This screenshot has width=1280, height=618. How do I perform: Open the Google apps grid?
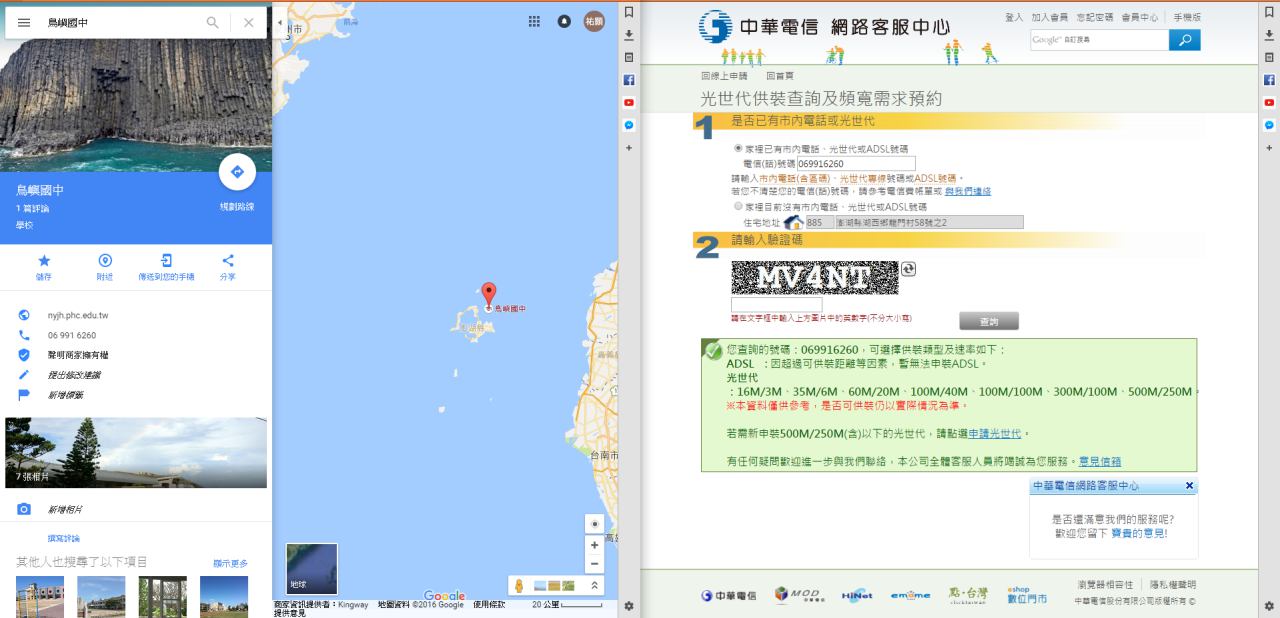pos(534,21)
